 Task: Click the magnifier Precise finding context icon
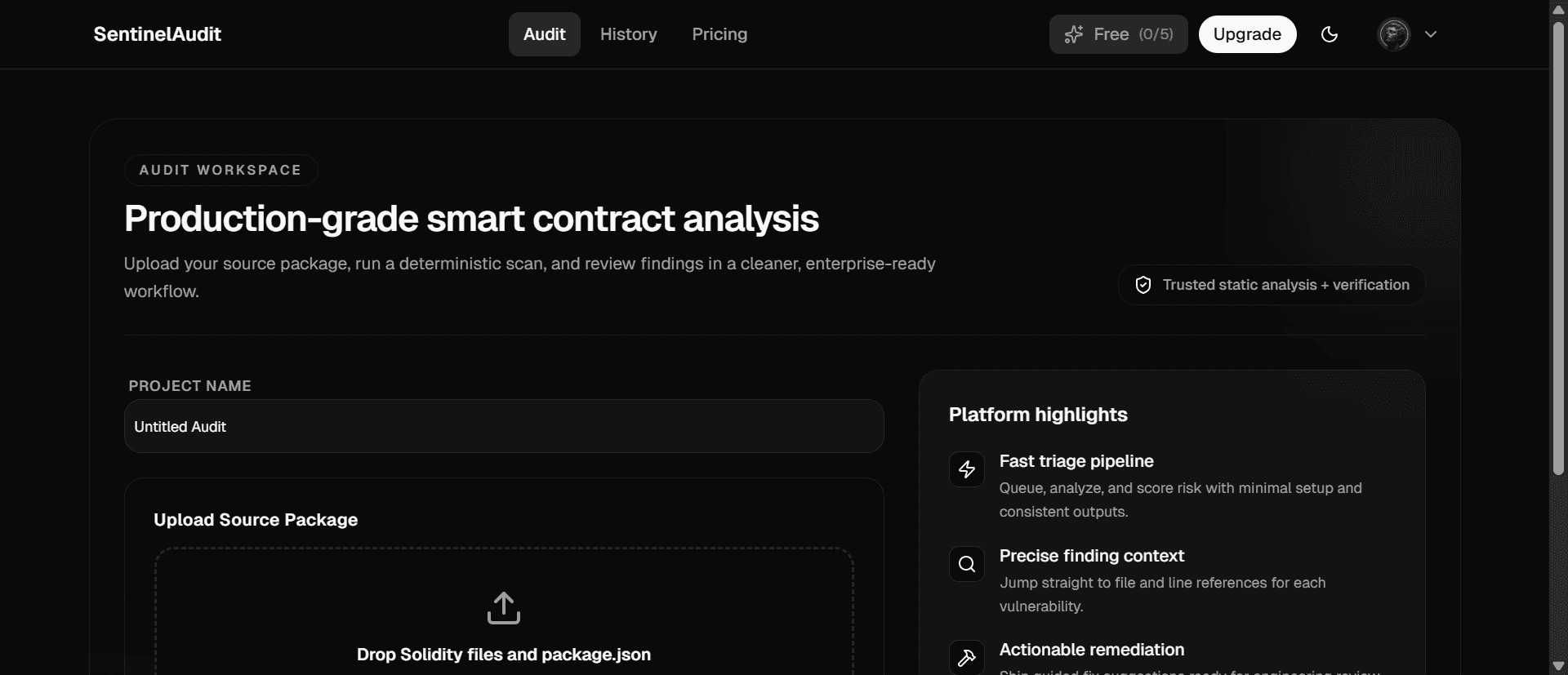pyautogui.click(x=966, y=563)
